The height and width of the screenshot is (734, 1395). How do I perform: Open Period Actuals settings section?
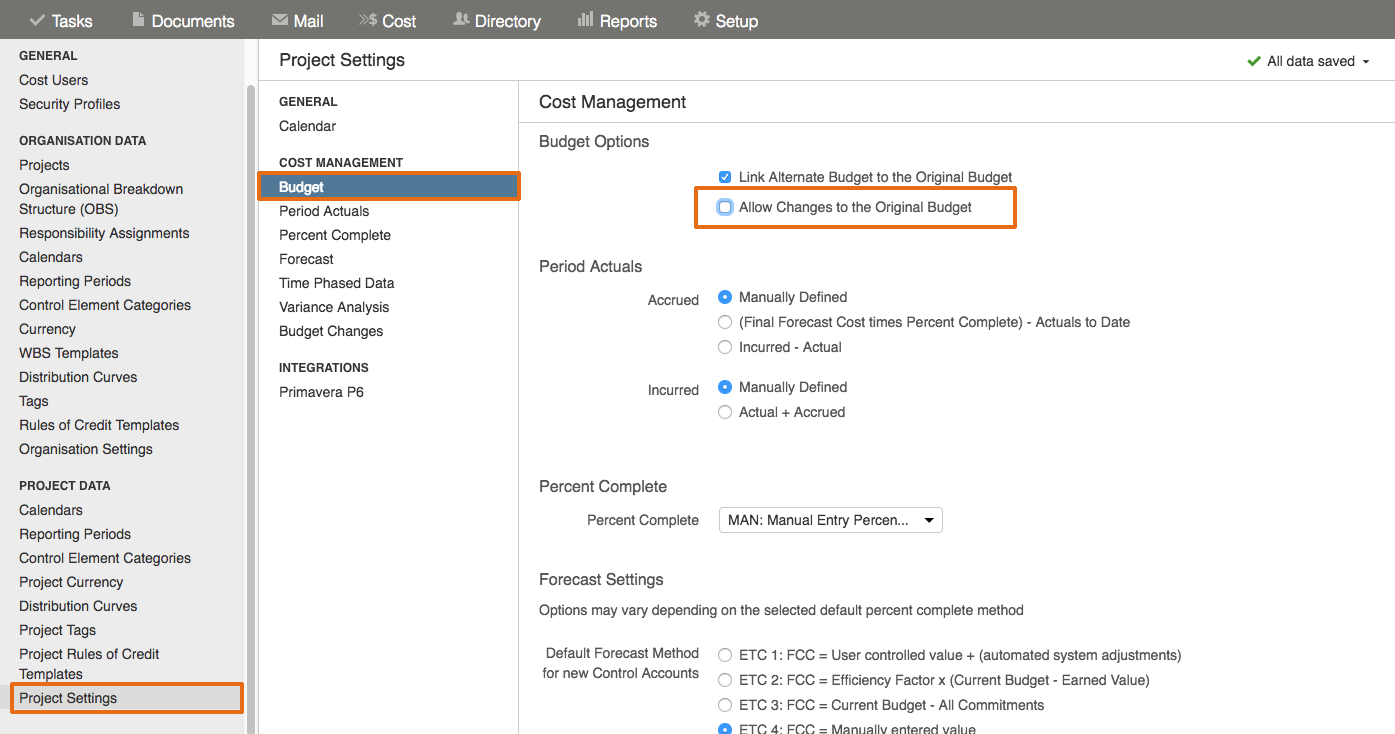click(324, 211)
